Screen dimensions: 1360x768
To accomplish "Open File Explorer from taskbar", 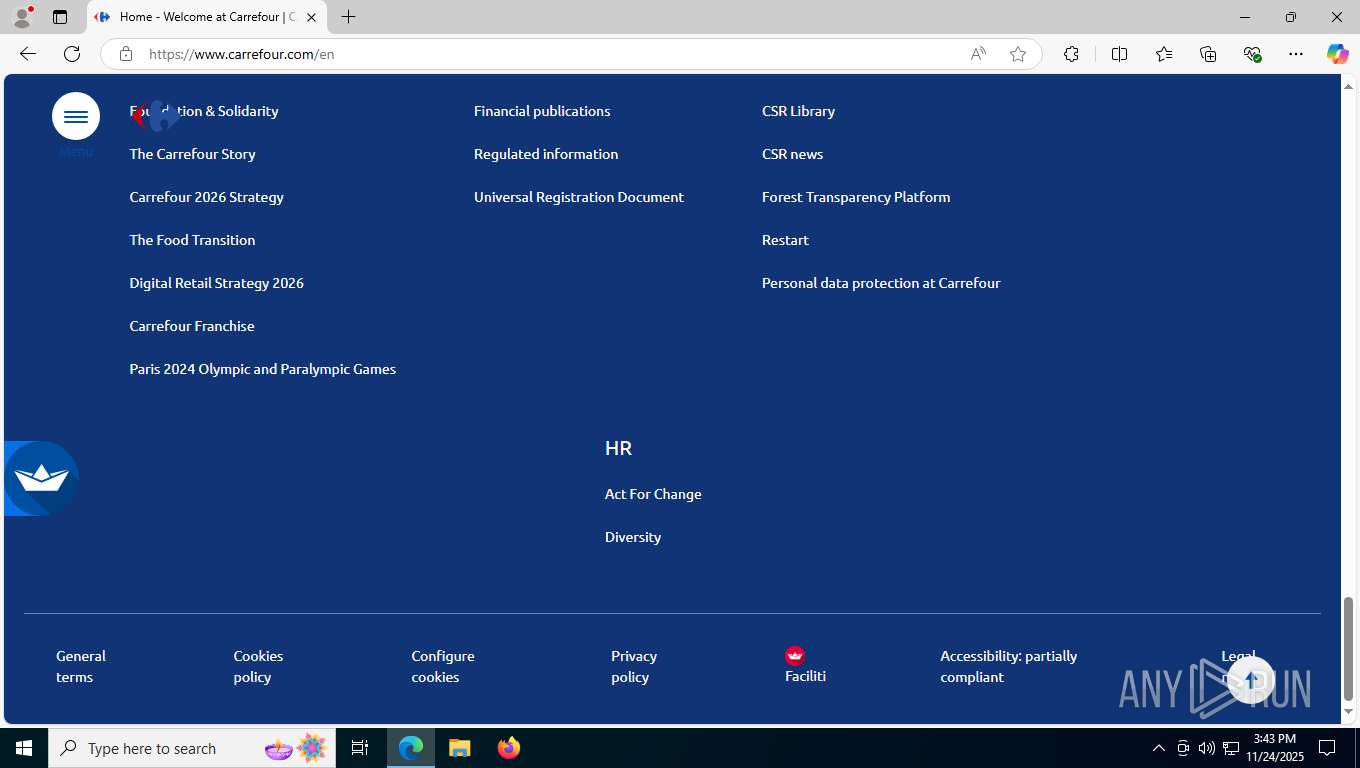I will tap(460, 748).
